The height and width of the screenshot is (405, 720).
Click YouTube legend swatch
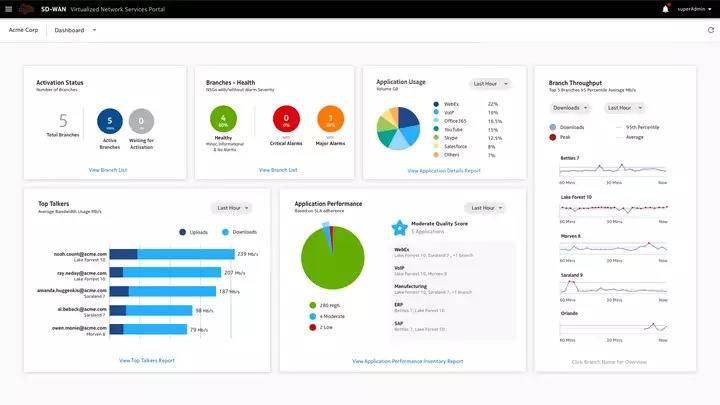[436, 129]
